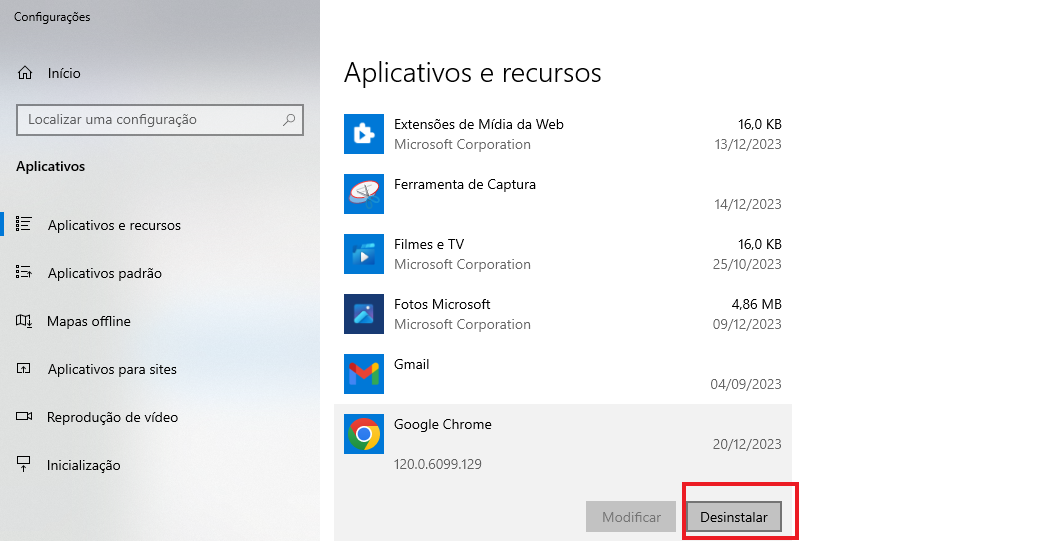Viewport: 1049px width, 541px height.
Task: Click Fotos Microsoft date 09/12/2023
Action: (747, 324)
